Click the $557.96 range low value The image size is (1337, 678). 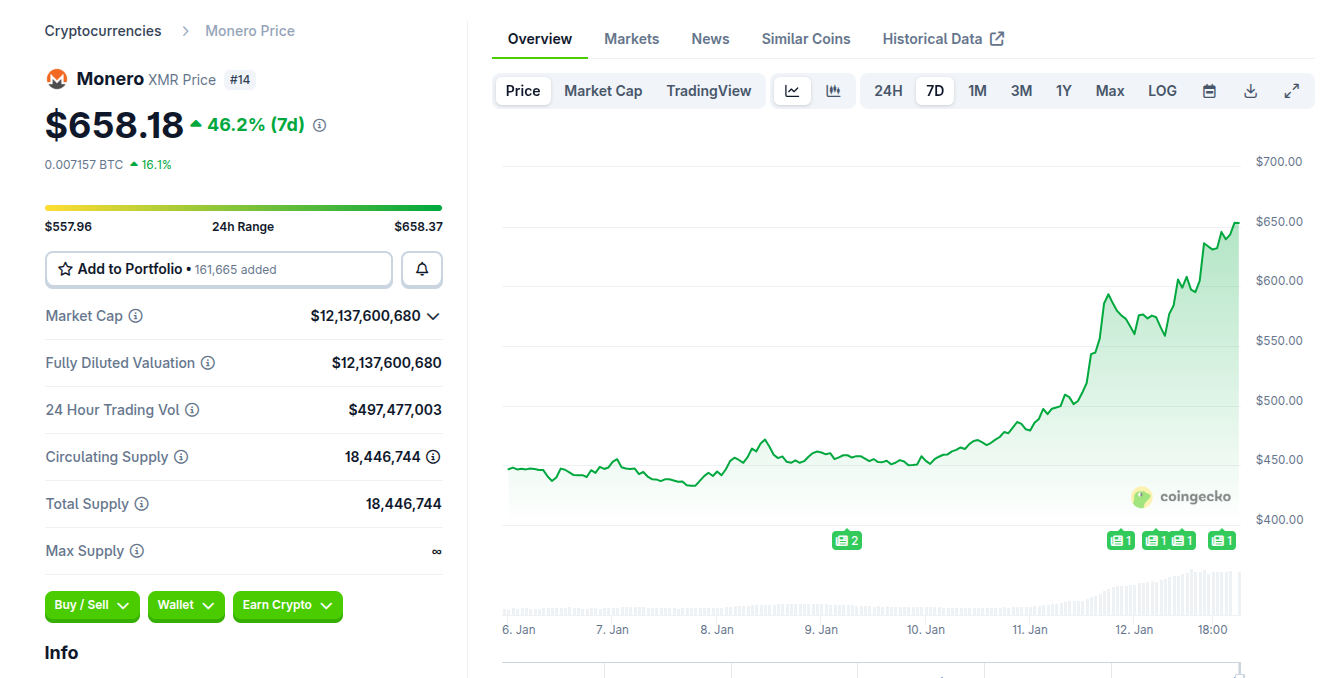click(68, 227)
